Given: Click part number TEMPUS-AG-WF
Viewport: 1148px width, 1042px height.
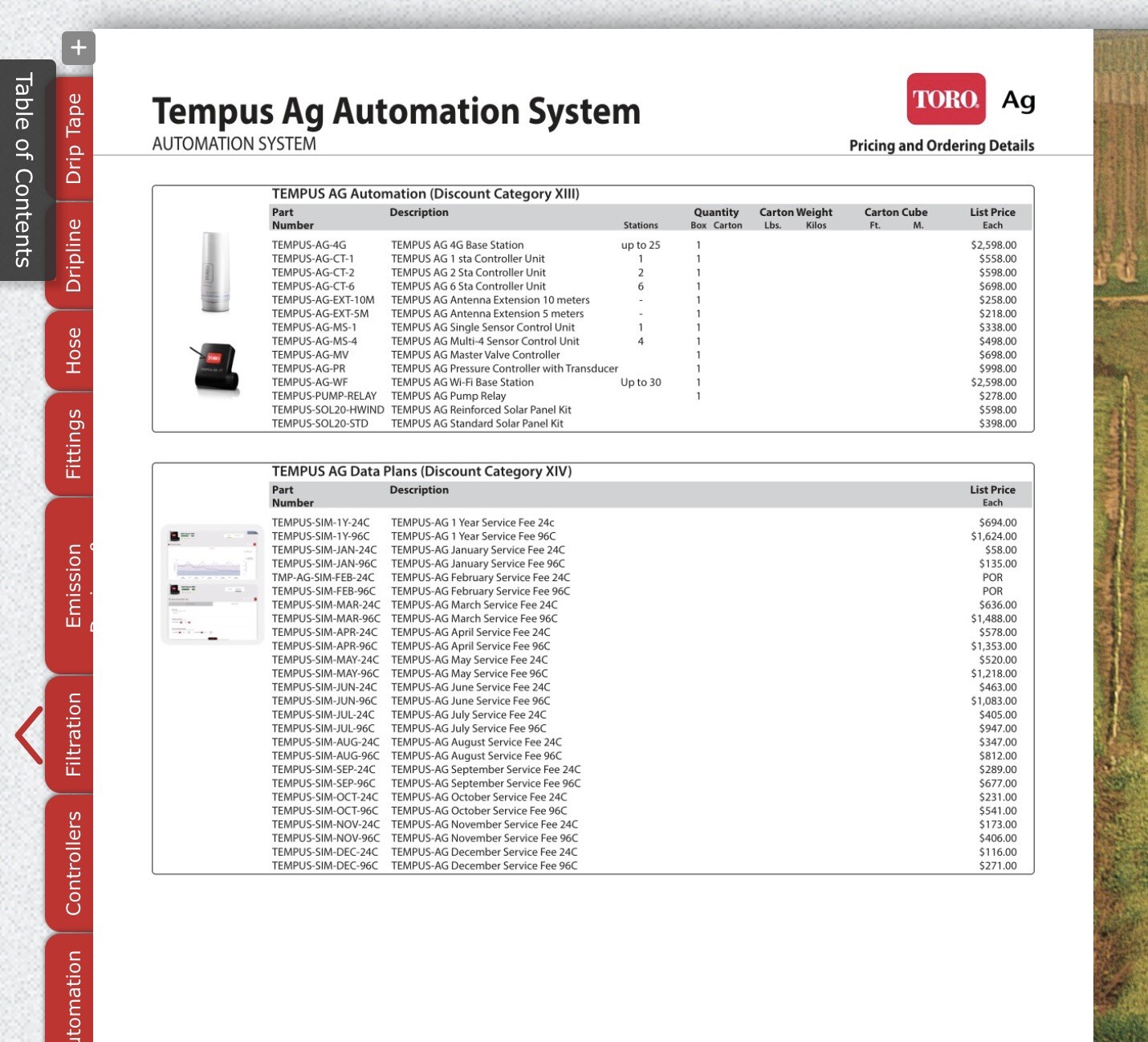Looking at the screenshot, I should point(310,383).
